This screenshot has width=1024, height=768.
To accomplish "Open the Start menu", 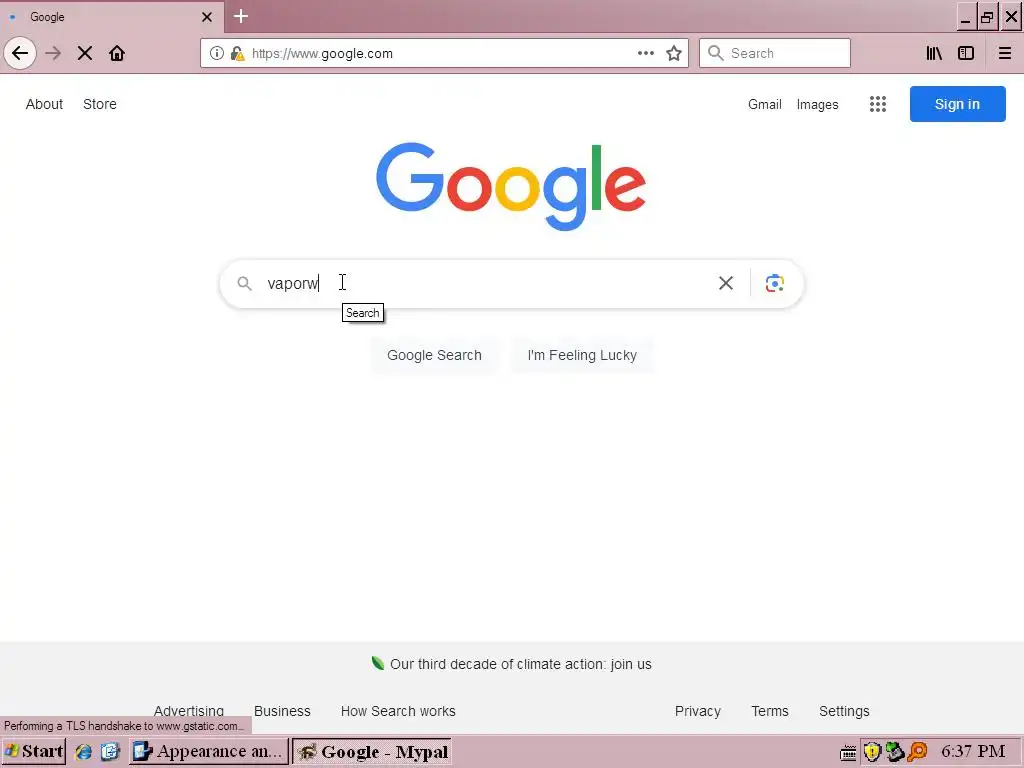I will point(34,752).
